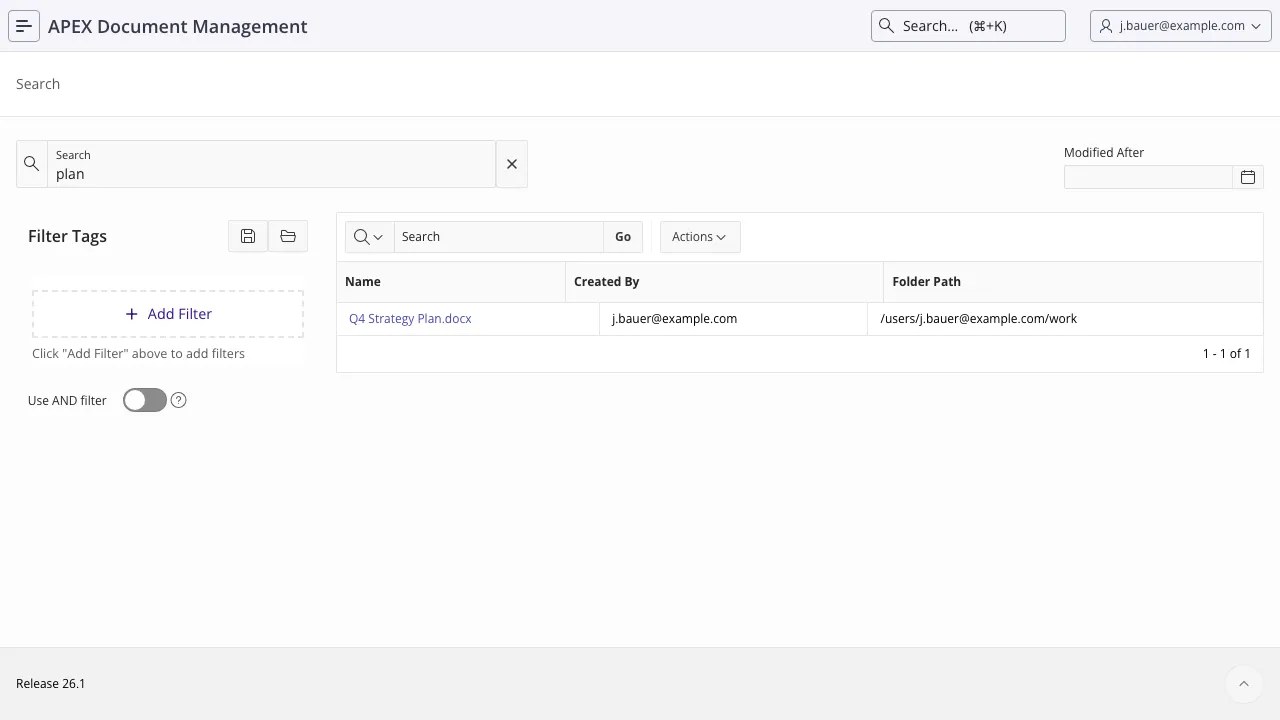Click into the plan search input
Viewport: 1280px width, 720px height.
click(x=271, y=164)
